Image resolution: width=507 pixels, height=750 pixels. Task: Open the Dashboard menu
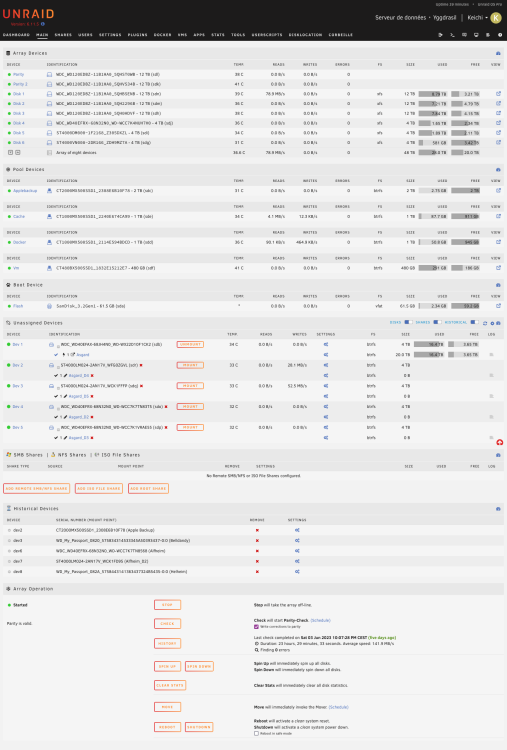click(16, 35)
